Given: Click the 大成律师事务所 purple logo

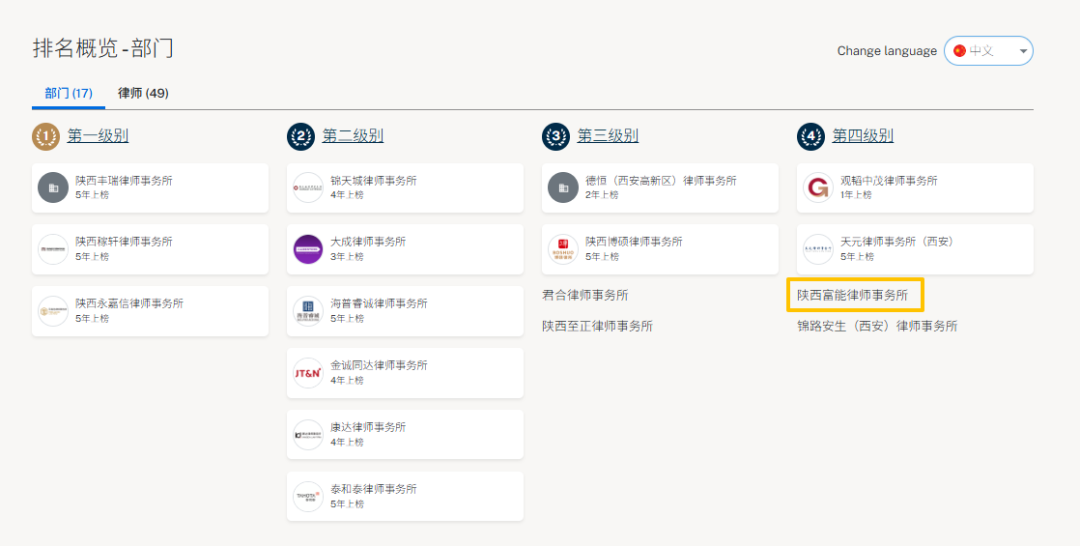Looking at the screenshot, I should point(308,249).
